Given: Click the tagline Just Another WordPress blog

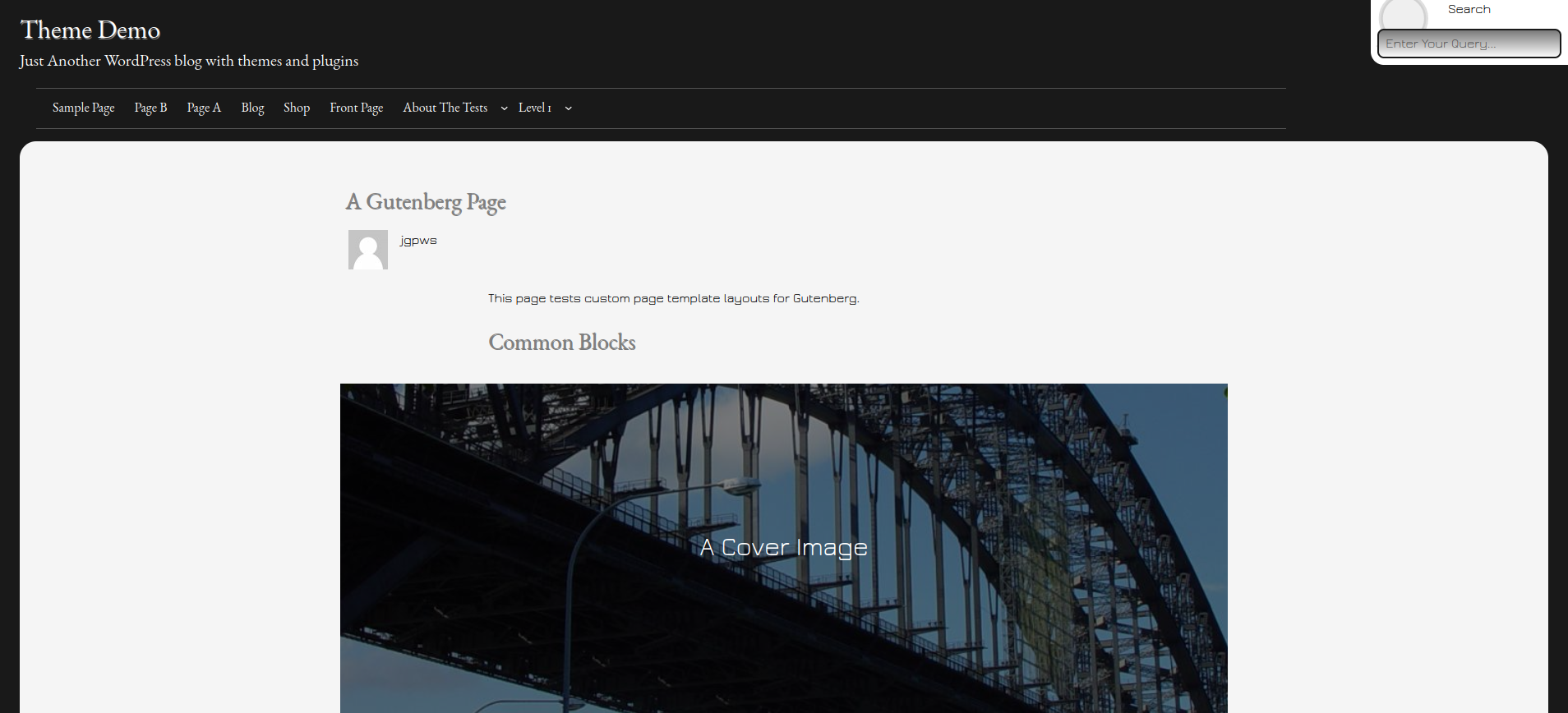Looking at the screenshot, I should point(189,61).
